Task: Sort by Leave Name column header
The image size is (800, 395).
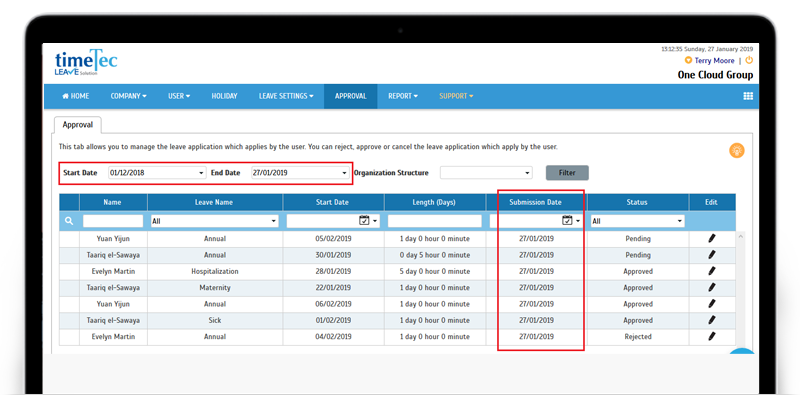Action: (x=214, y=202)
